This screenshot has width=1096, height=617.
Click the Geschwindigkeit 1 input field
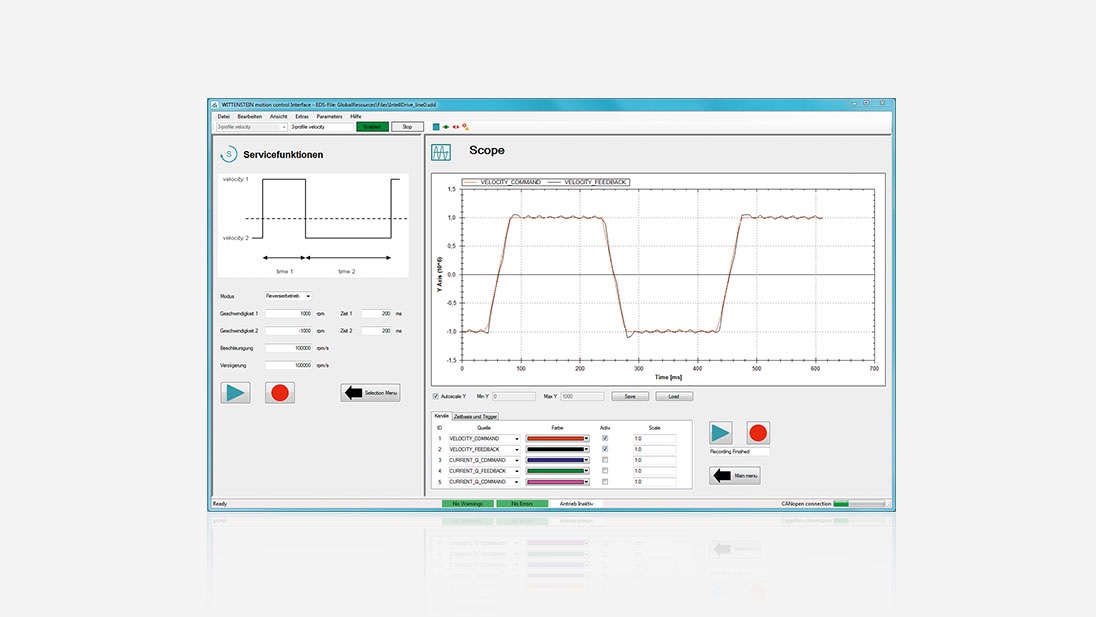[289, 313]
